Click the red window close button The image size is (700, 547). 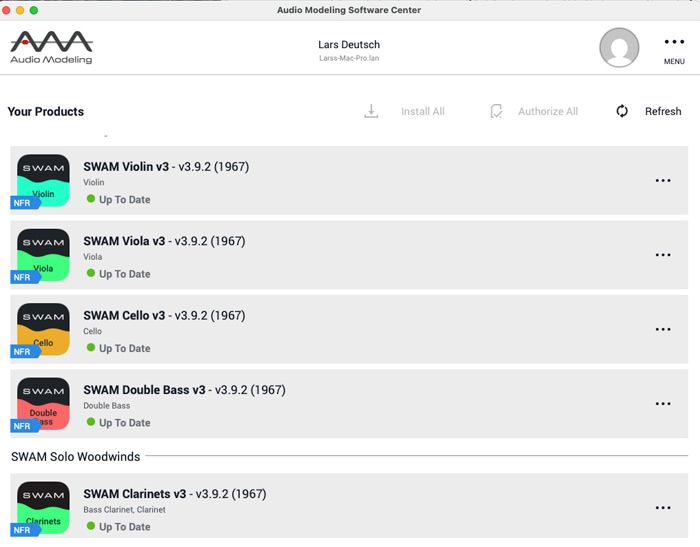coord(6,10)
